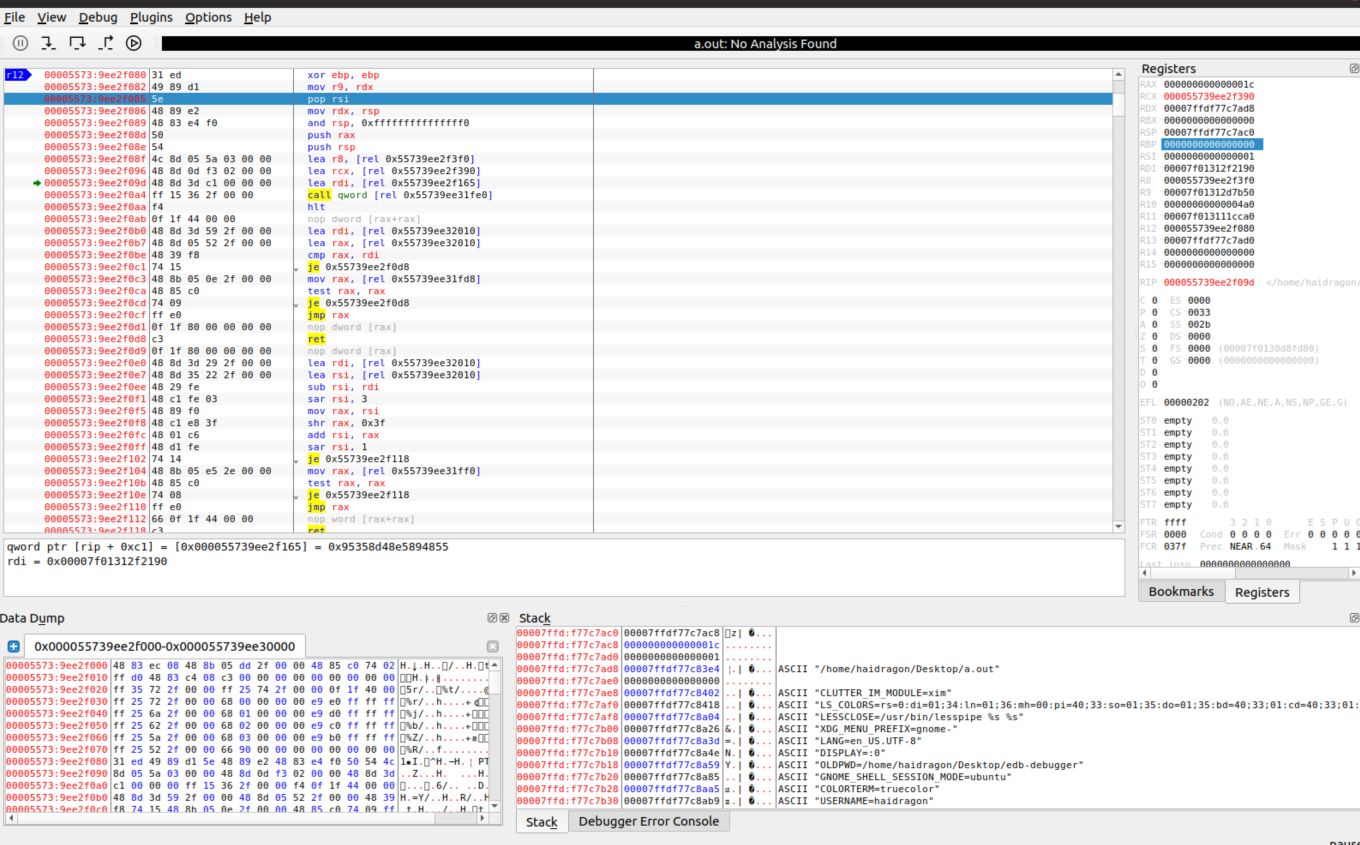Float the Registers panel
The height and width of the screenshot is (845, 1360).
pyautogui.click(x=1354, y=68)
